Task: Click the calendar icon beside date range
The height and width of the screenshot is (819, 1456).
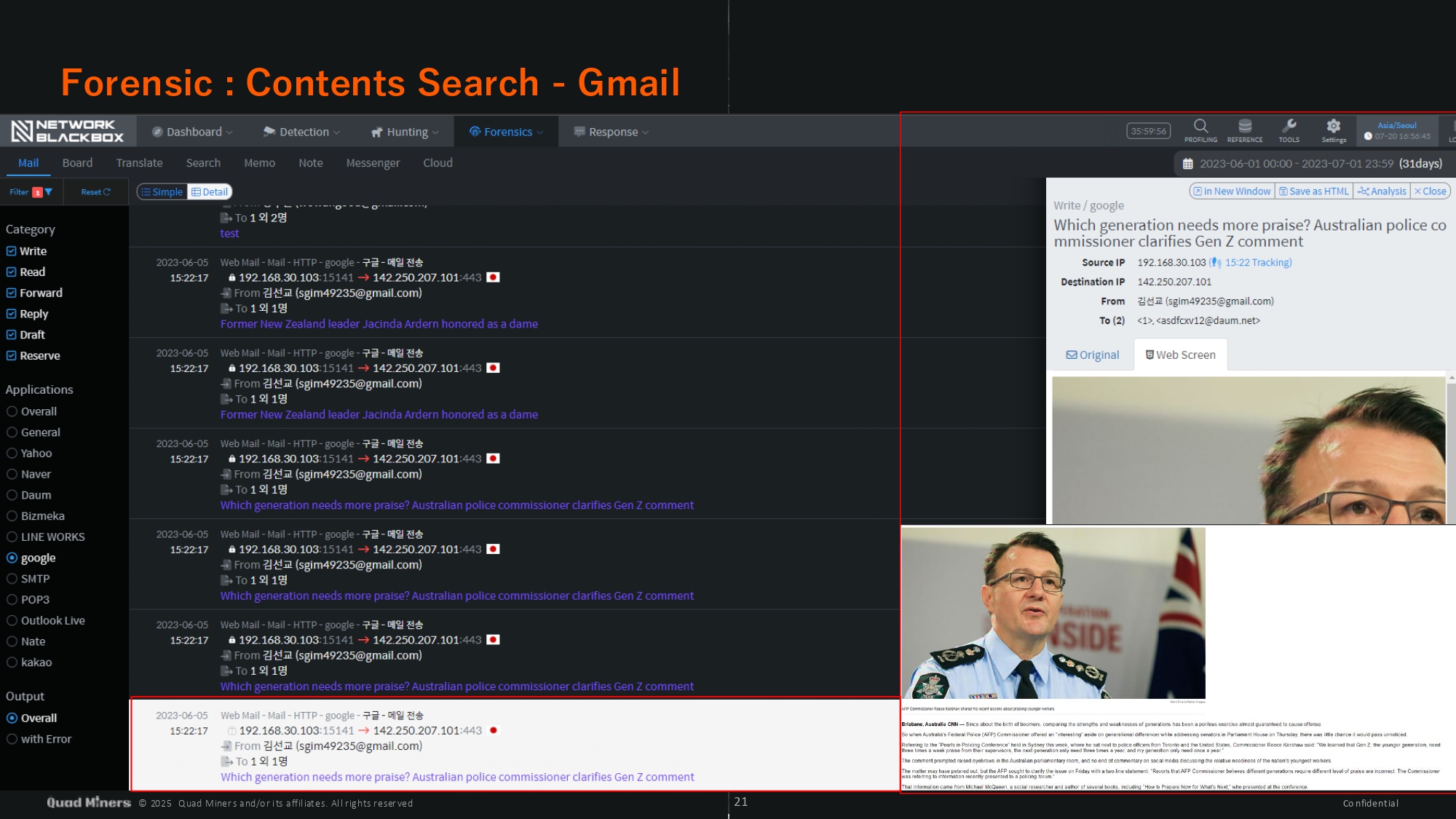Action: (x=1187, y=164)
